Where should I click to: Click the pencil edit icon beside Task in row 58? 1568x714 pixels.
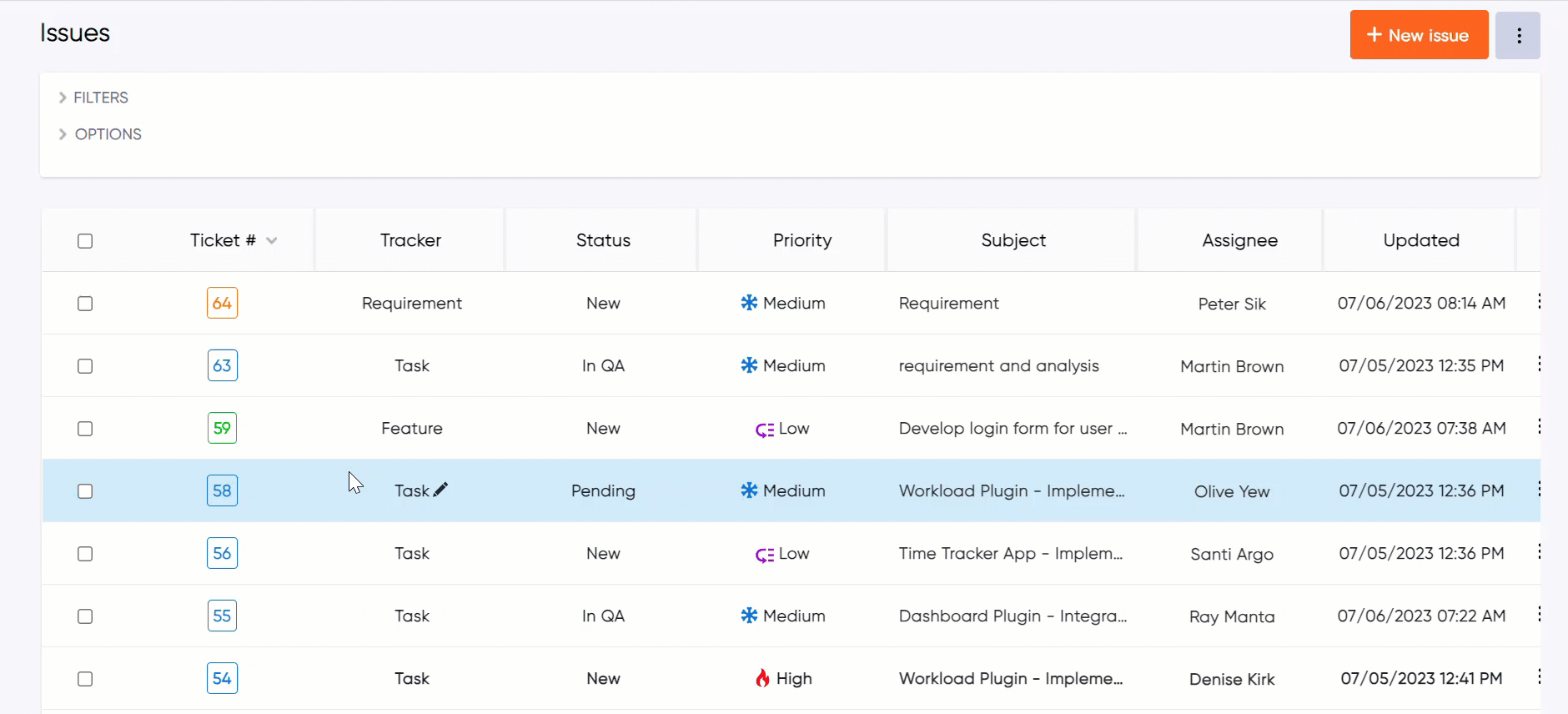(x=440, y=490)
